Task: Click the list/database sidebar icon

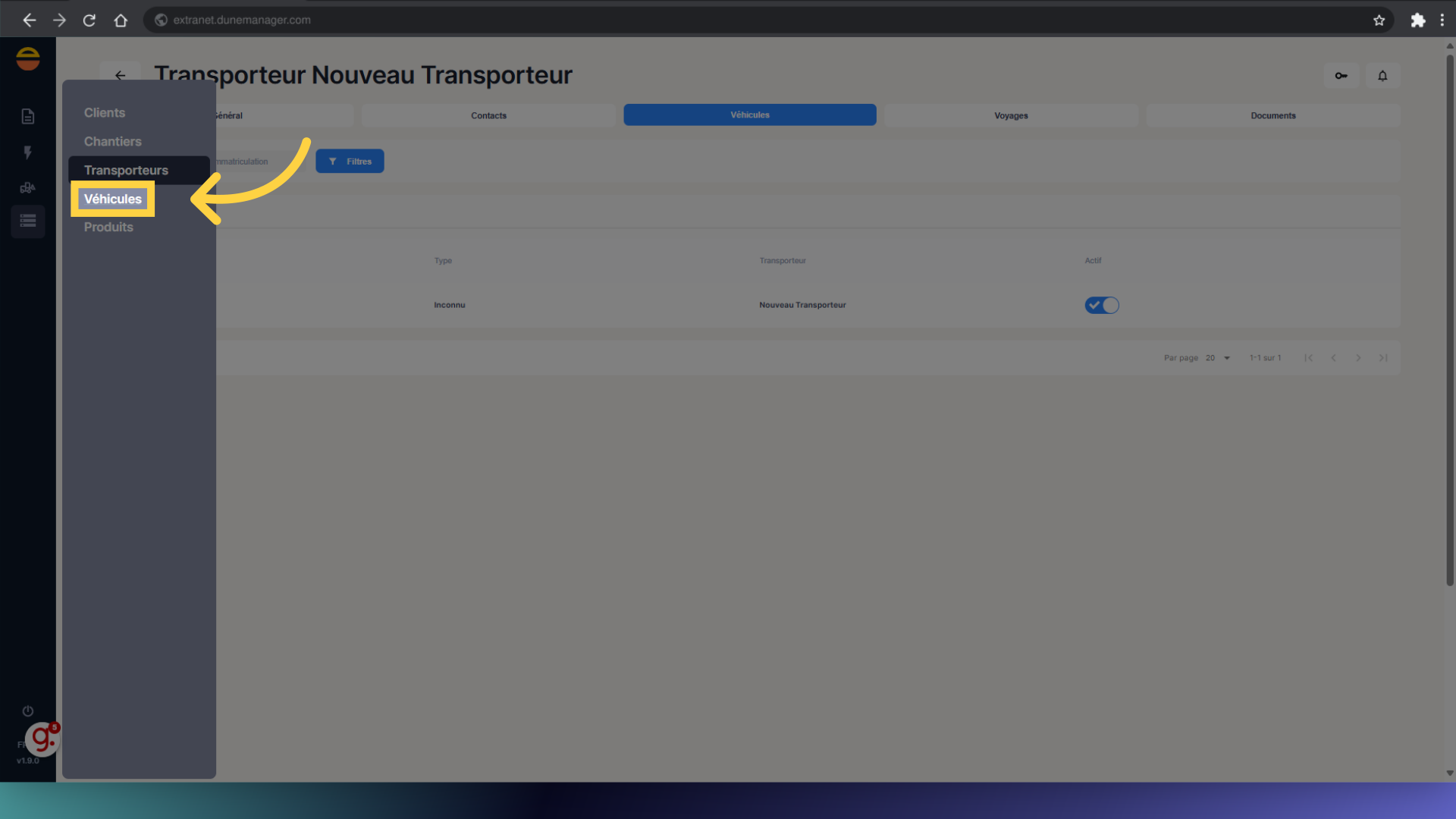Action: [x=27, y=221]
